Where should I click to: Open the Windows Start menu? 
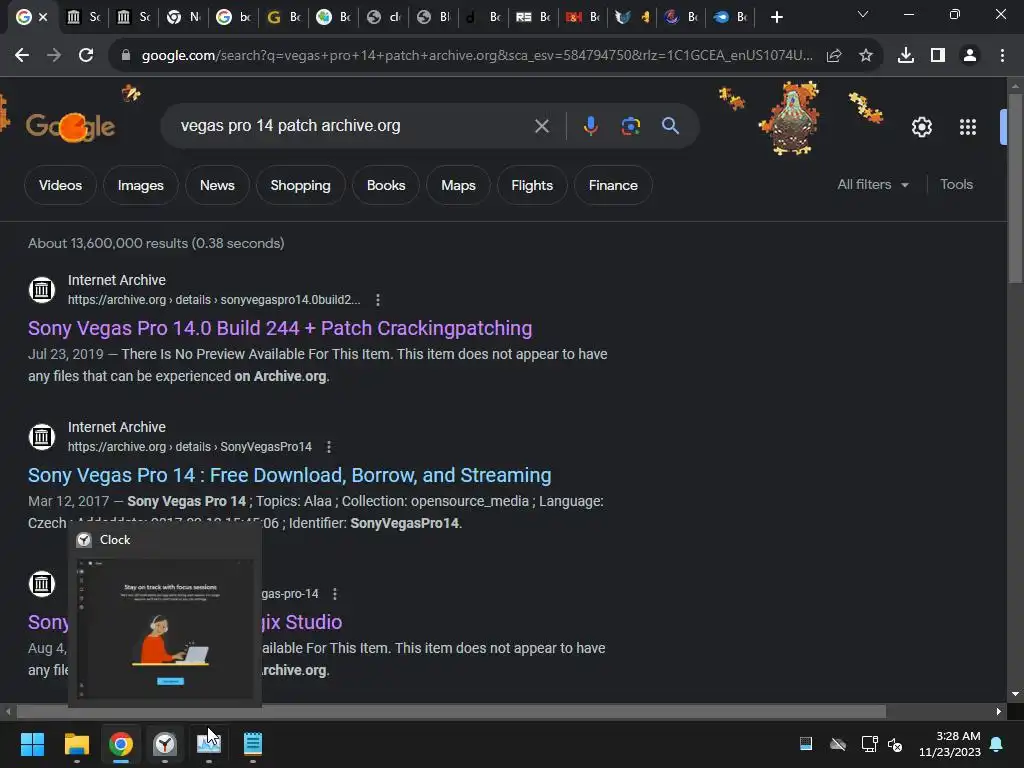(x=32, y=744)
